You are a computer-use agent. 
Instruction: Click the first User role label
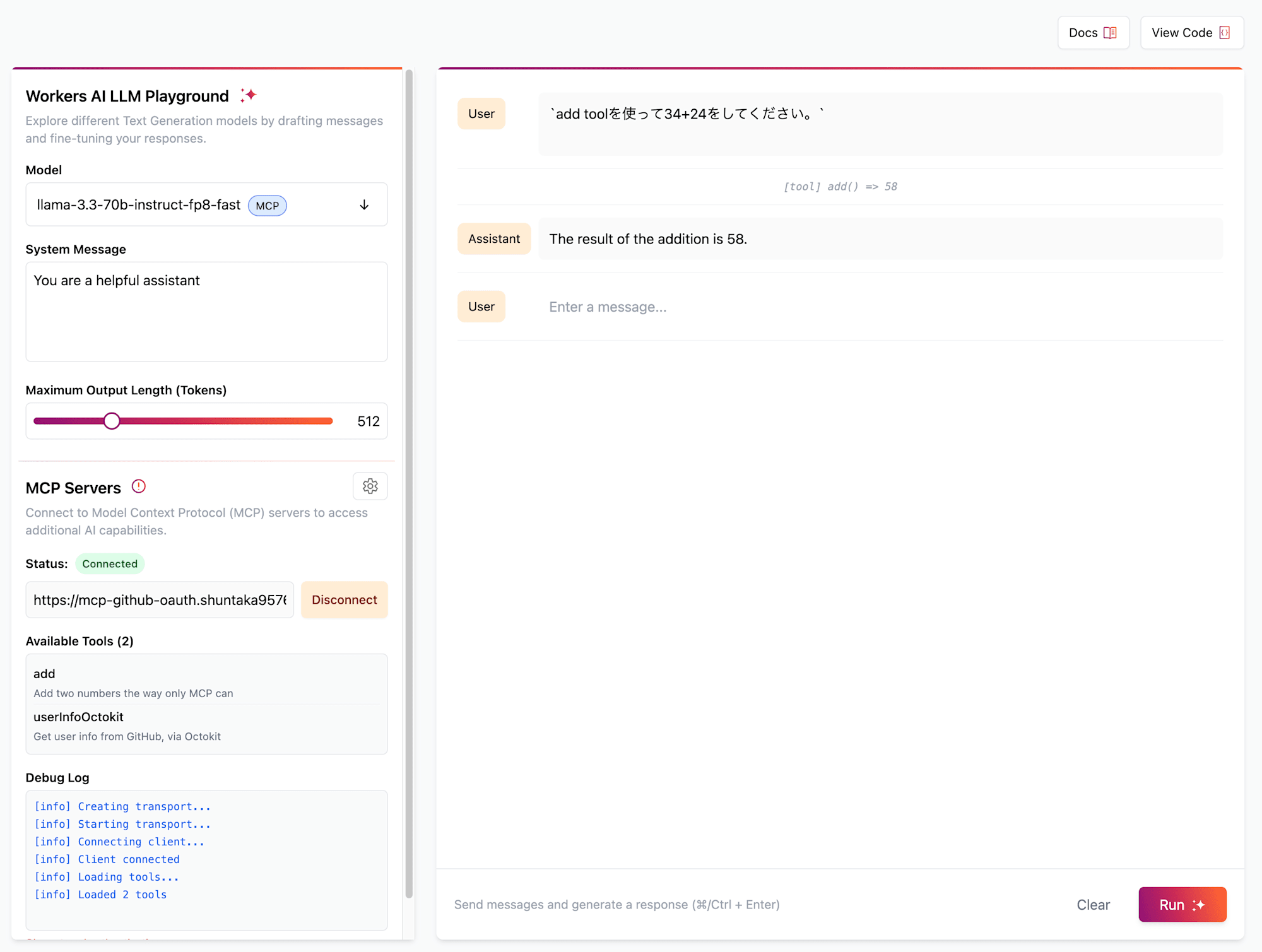481,114
